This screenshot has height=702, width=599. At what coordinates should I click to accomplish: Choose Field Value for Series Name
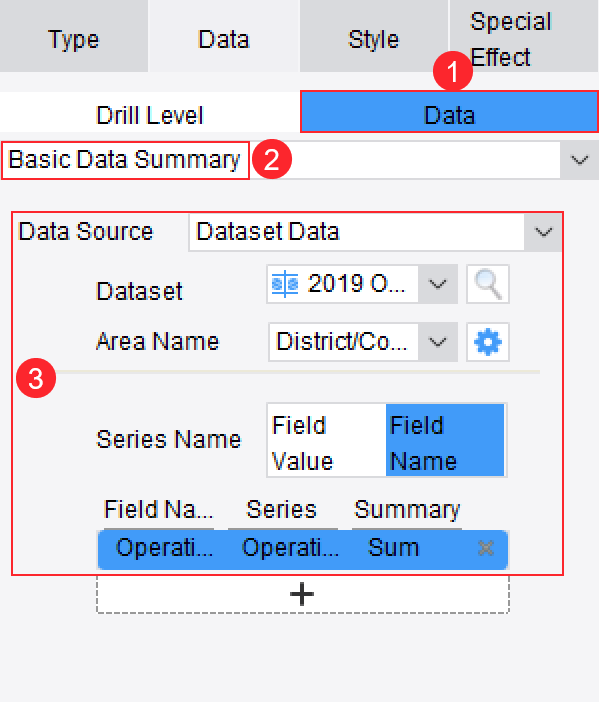pyautogui.click(x=326, y=440)
